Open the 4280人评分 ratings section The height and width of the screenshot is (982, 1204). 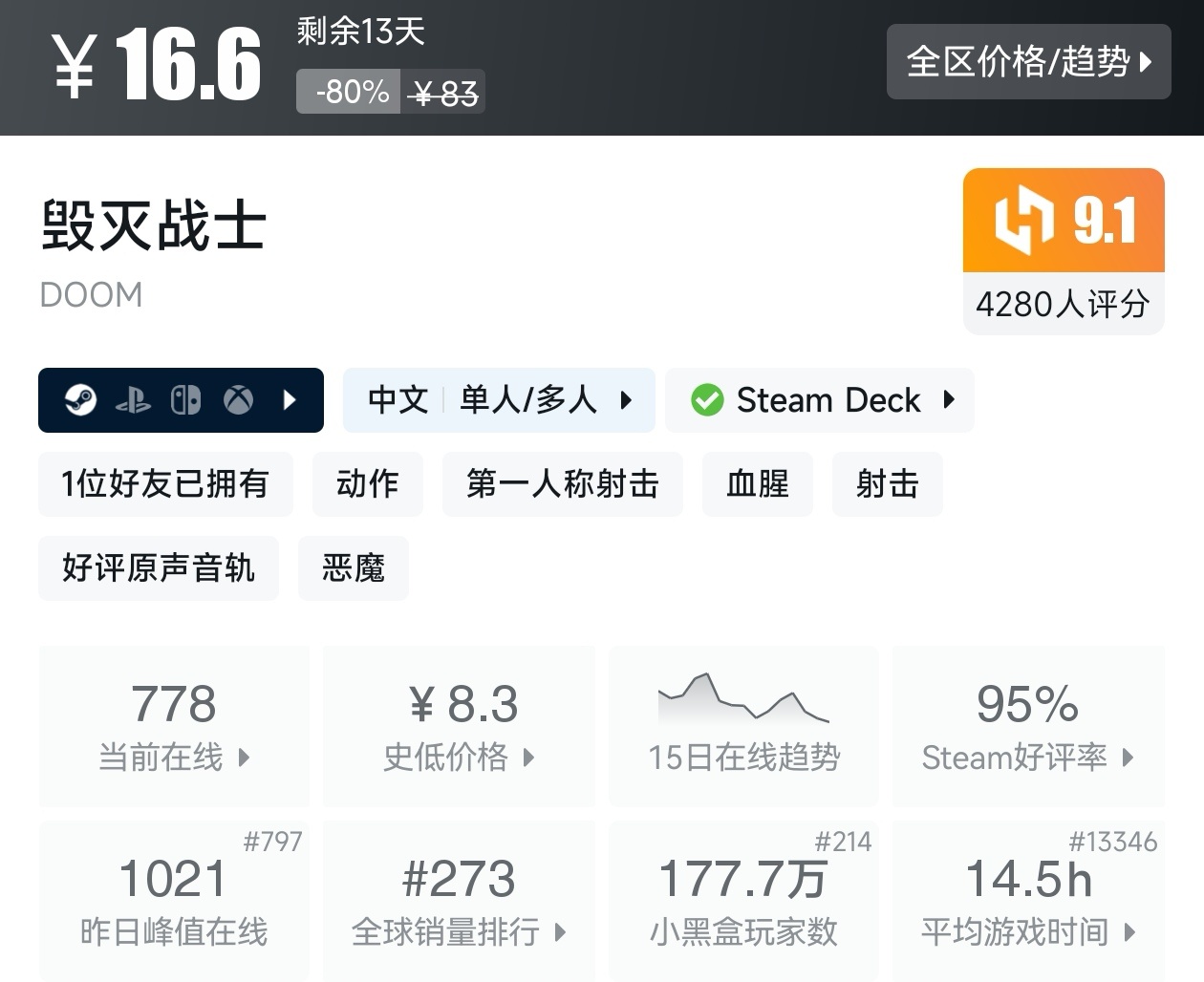[x=1063, y=305]
